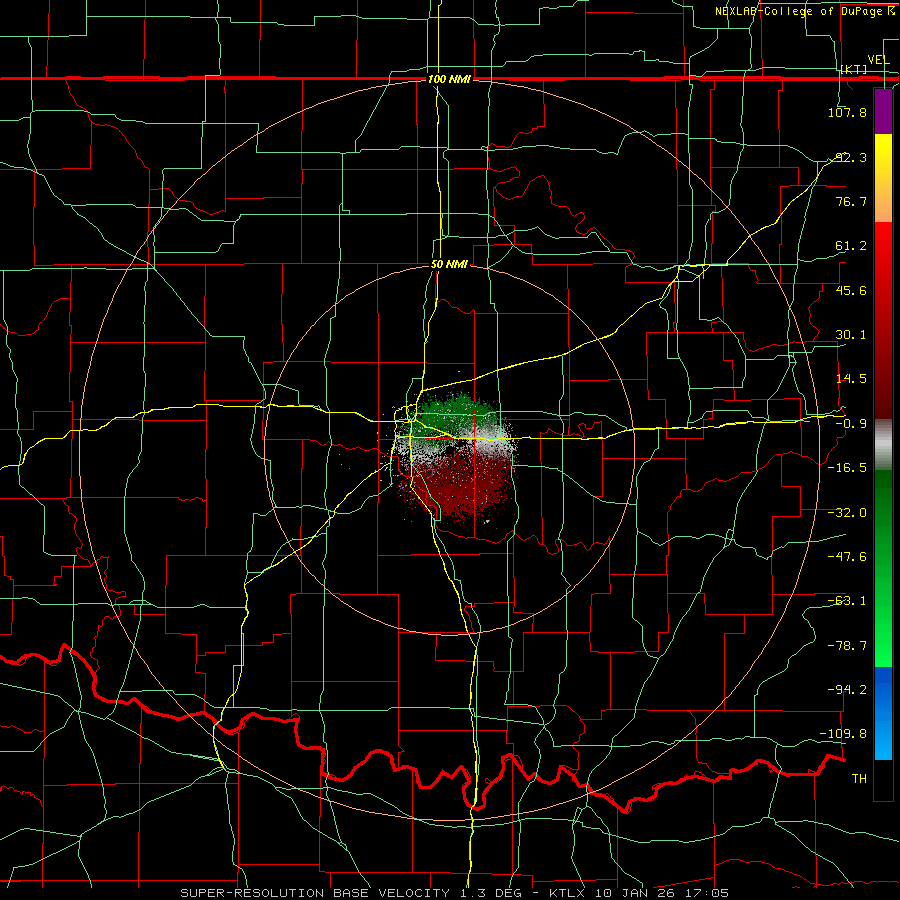Viewport: 900px width, 900px height.
Task: Click the 92.3 legend value
Action: coord(850,157)
